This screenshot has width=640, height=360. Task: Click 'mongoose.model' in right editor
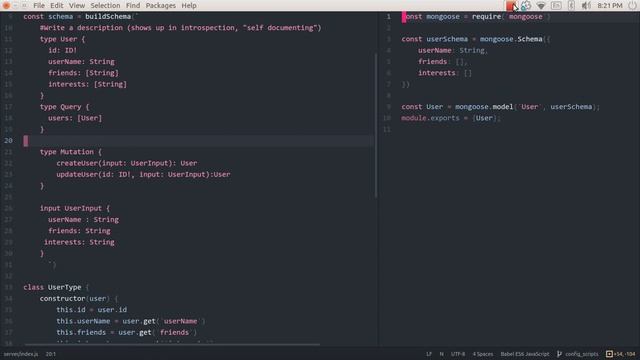(484, 107)
